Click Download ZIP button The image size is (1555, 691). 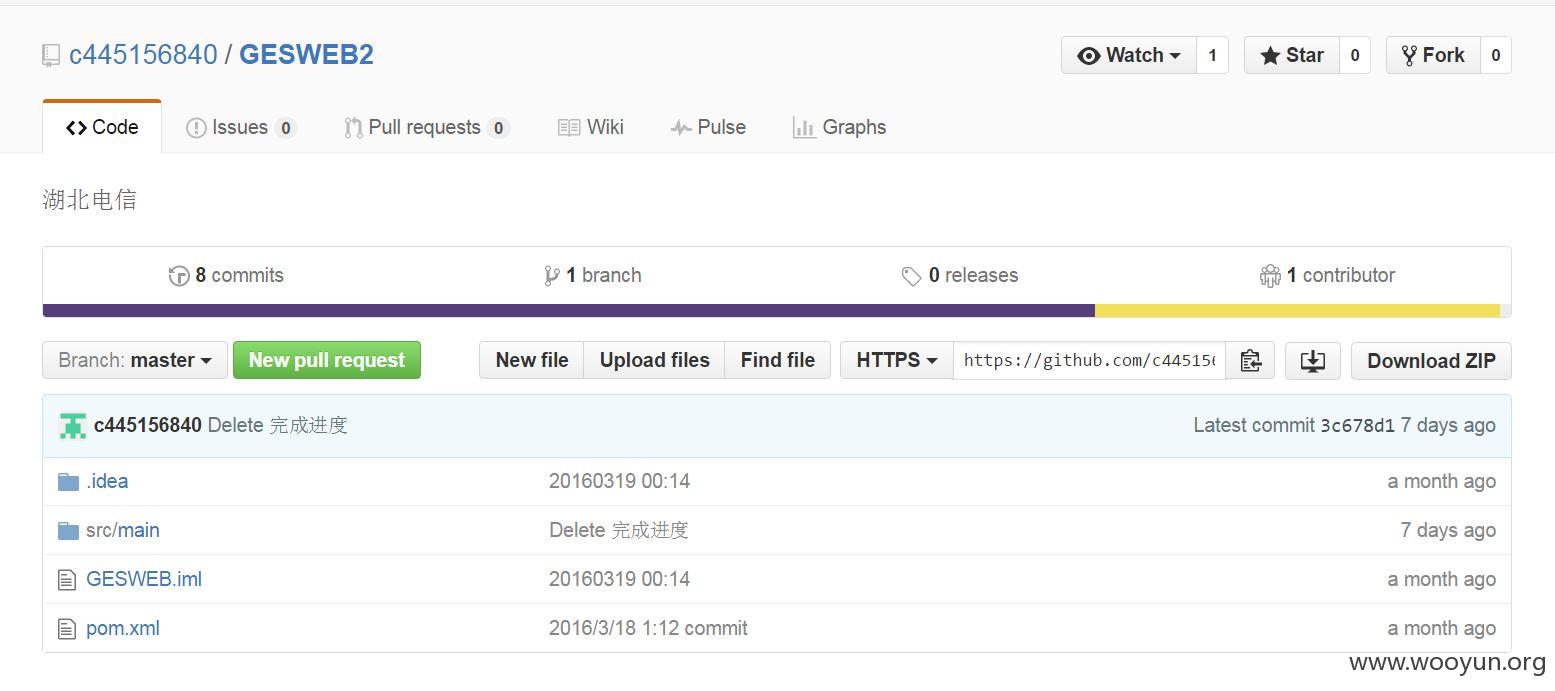coord(1431,361)
